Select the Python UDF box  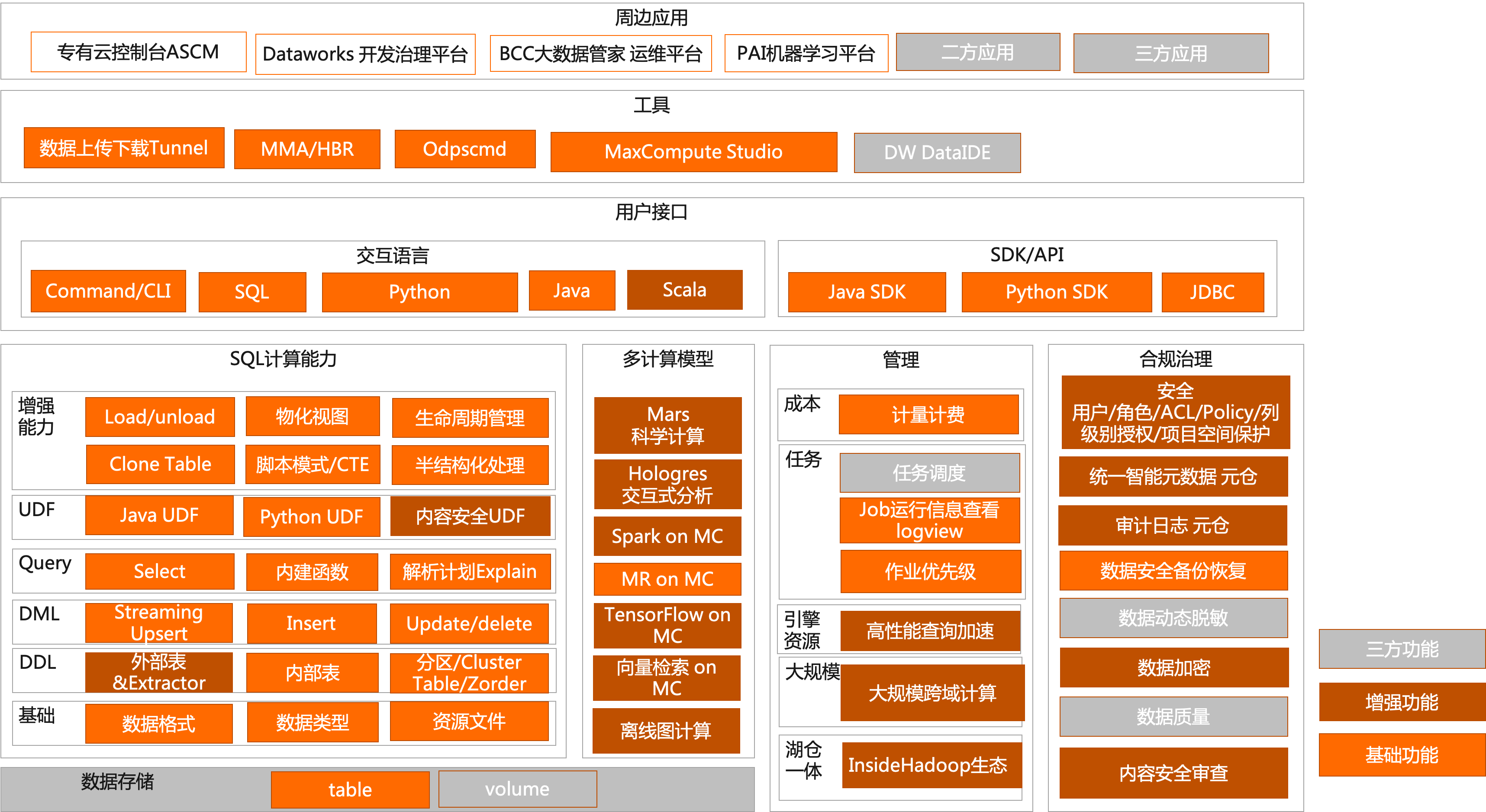tap(312, 517)
